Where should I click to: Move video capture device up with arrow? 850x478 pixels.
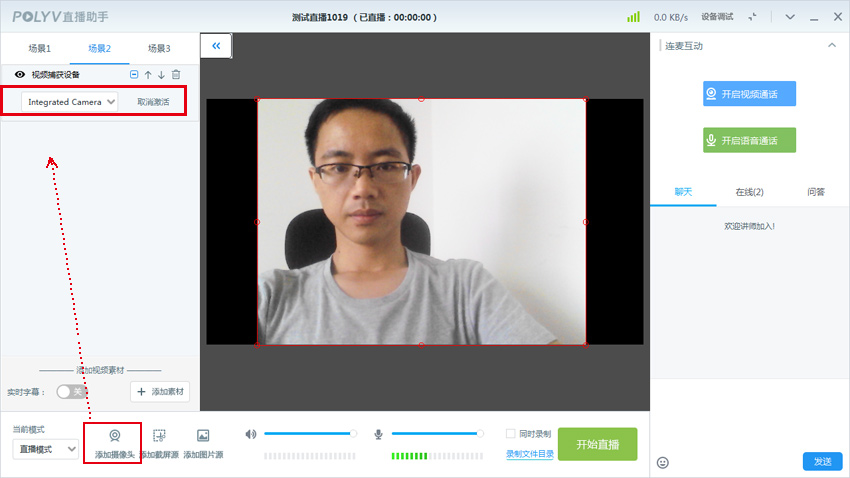(x=148, y=75)
